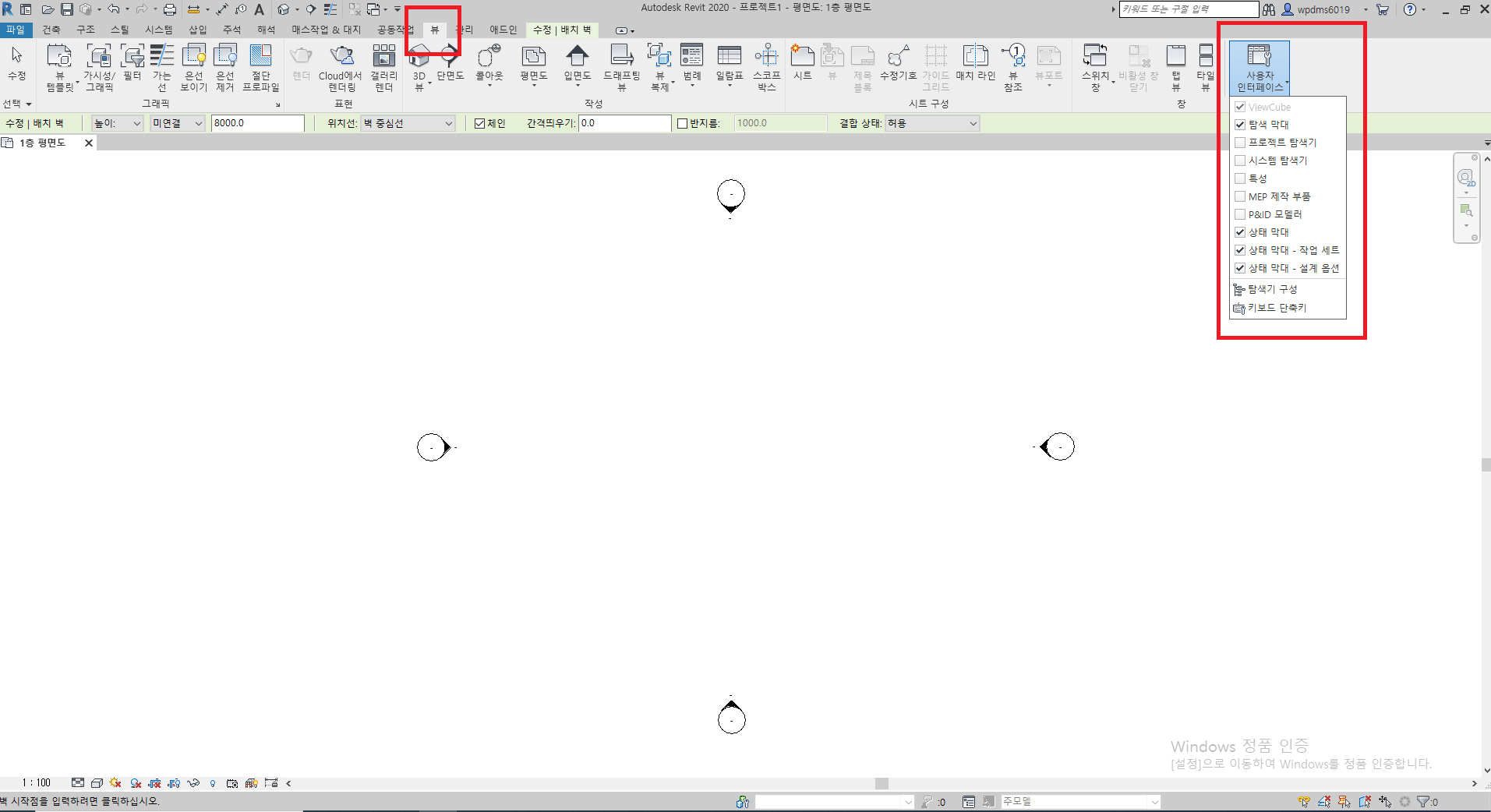1491x812 pixels.
Task: Open 뷰 템플릿 view templates tool
Action: (x=59, y=69)
